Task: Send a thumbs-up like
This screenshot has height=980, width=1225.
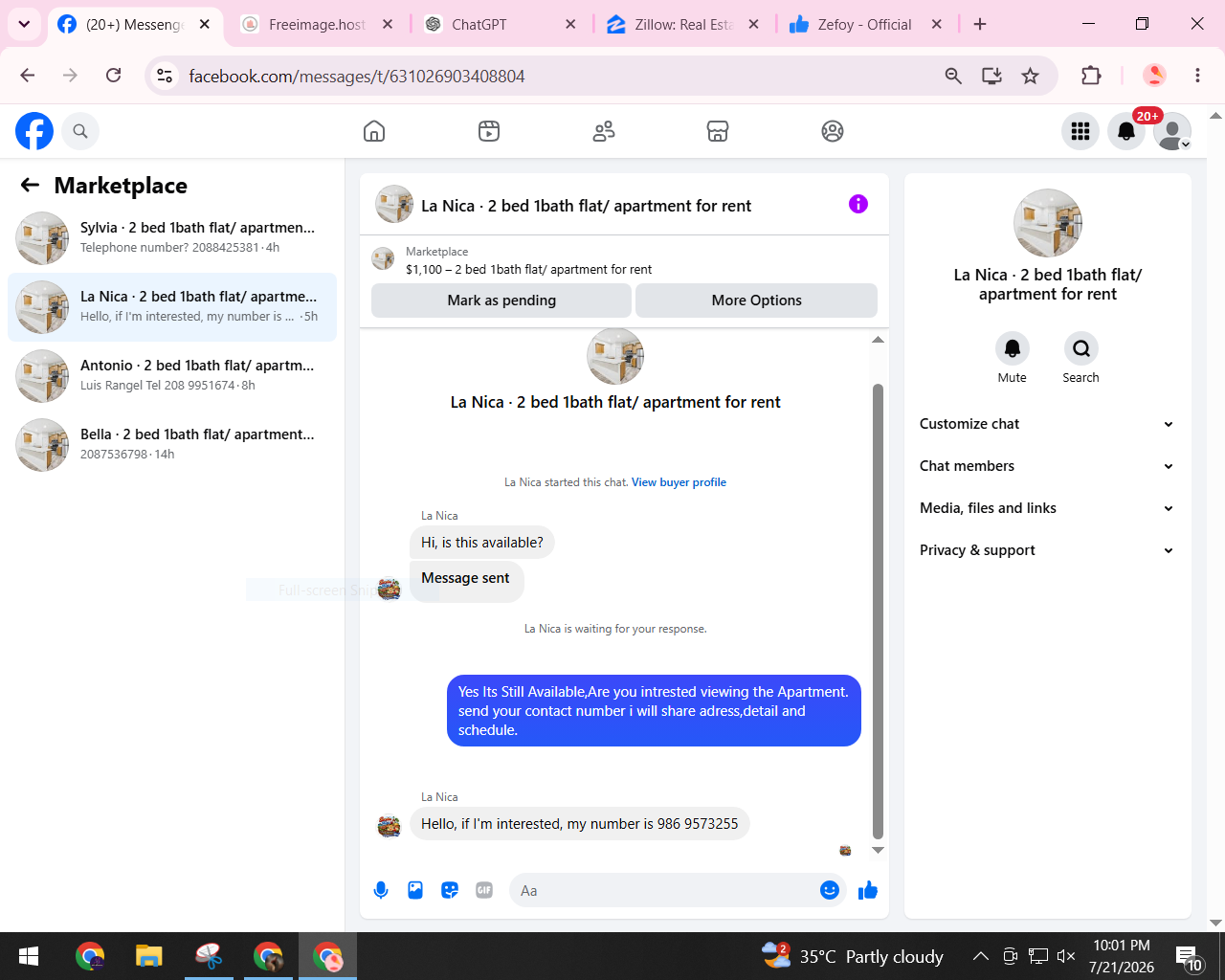Action: click(x=868, y=890)
